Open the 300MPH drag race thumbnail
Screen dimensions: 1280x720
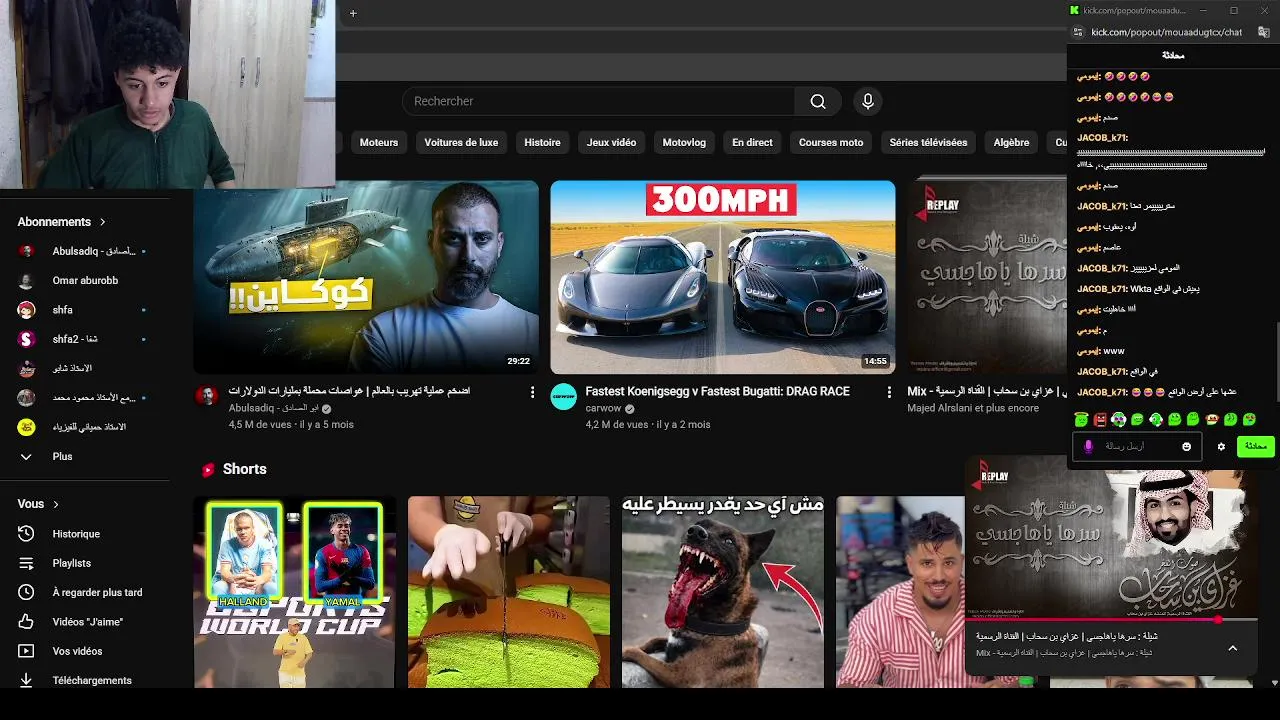(723, 277)
